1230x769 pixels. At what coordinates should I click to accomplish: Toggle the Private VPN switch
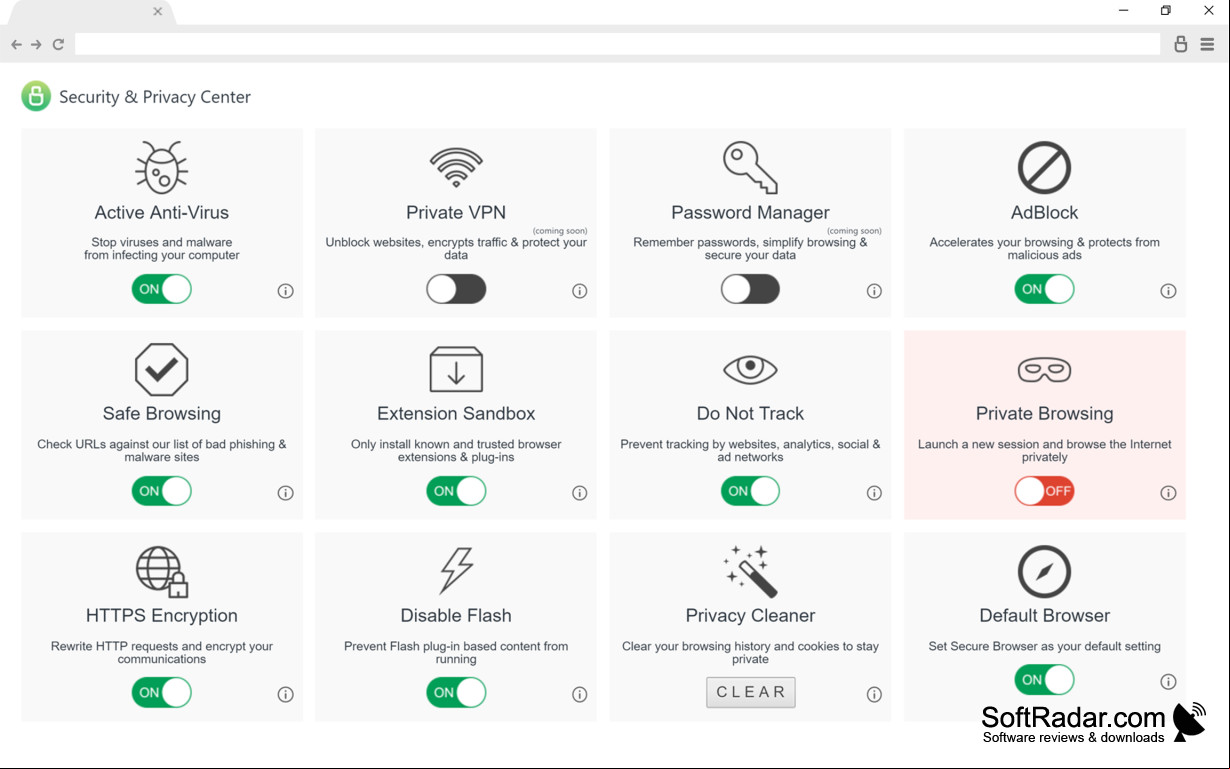click(456, 289)
